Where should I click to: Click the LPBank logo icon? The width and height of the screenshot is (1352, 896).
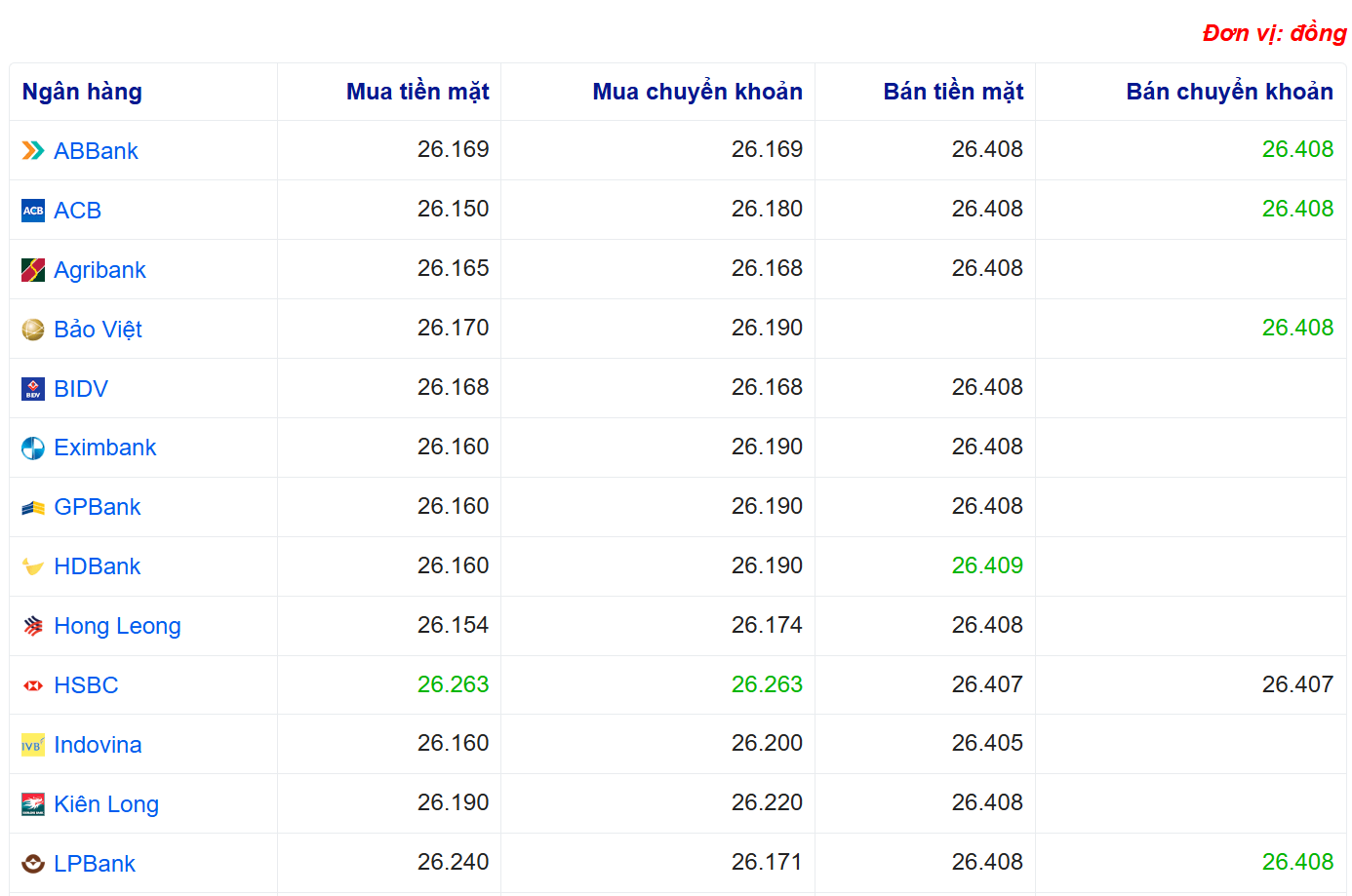point(33,864)
